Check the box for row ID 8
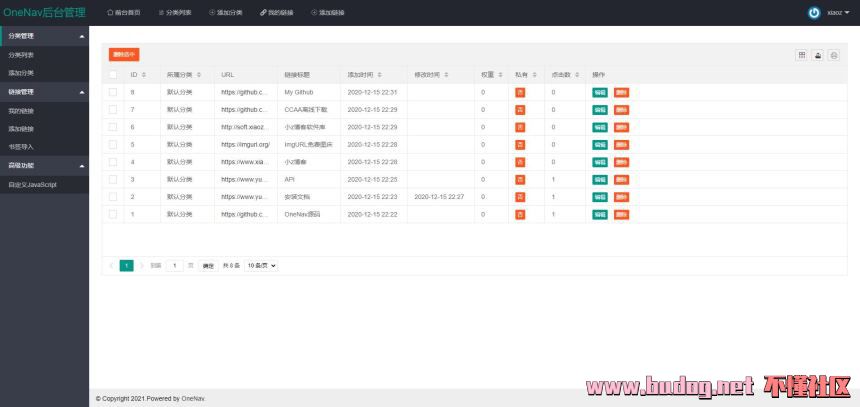This screenshot has height=407, width=860. click(113, 92)
